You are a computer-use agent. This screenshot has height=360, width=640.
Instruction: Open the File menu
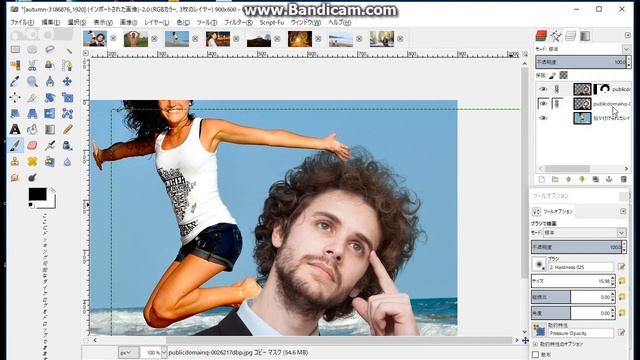pos(22,22)
